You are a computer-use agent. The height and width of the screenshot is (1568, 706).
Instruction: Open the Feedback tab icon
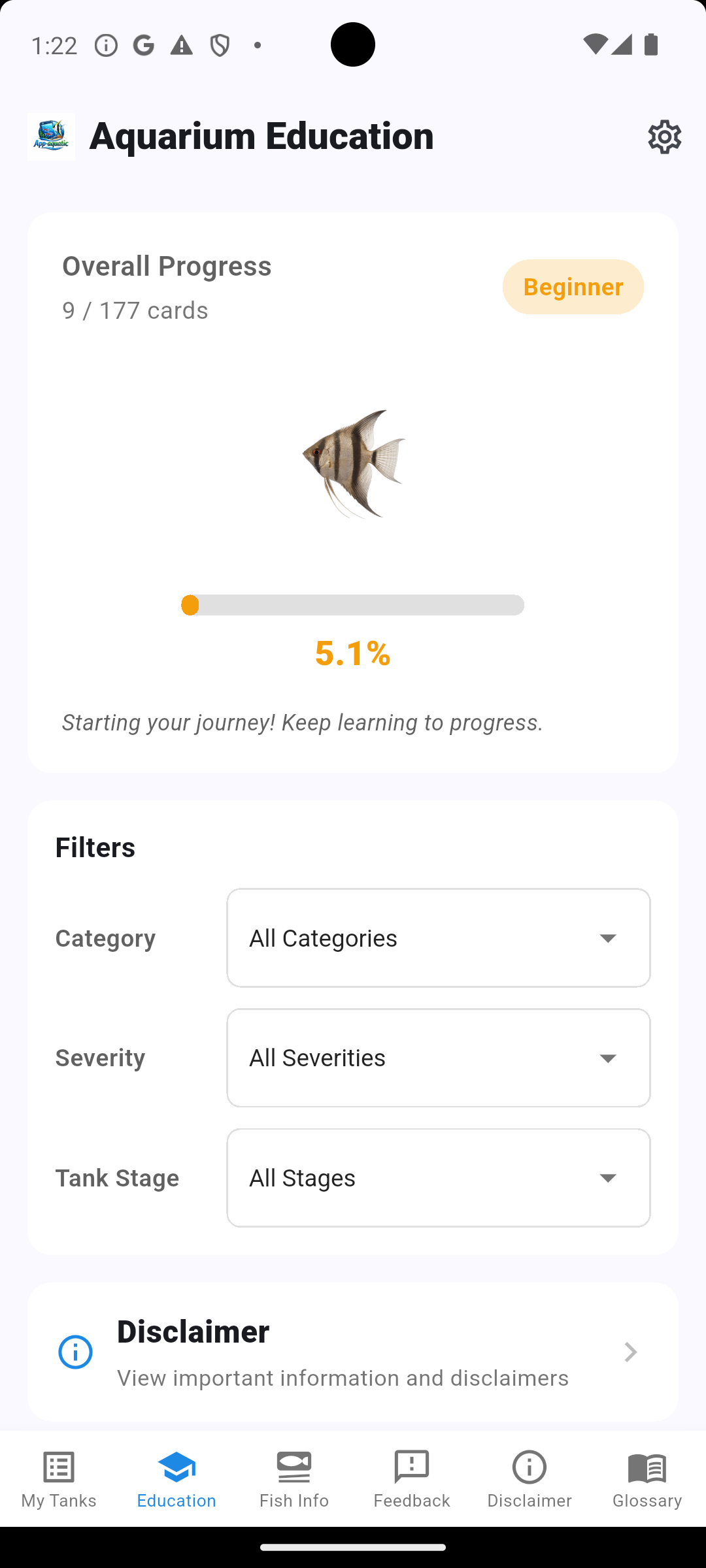point(412,1467)
